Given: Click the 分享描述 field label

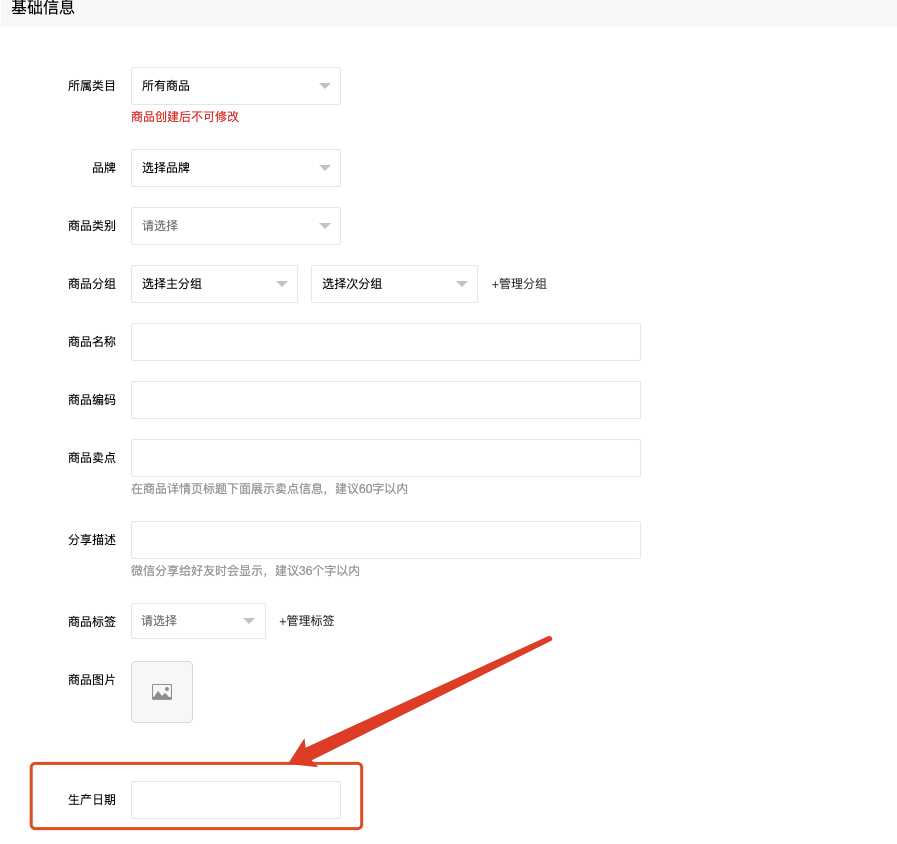Looking at the screenshot, I should tap(92, 540).
